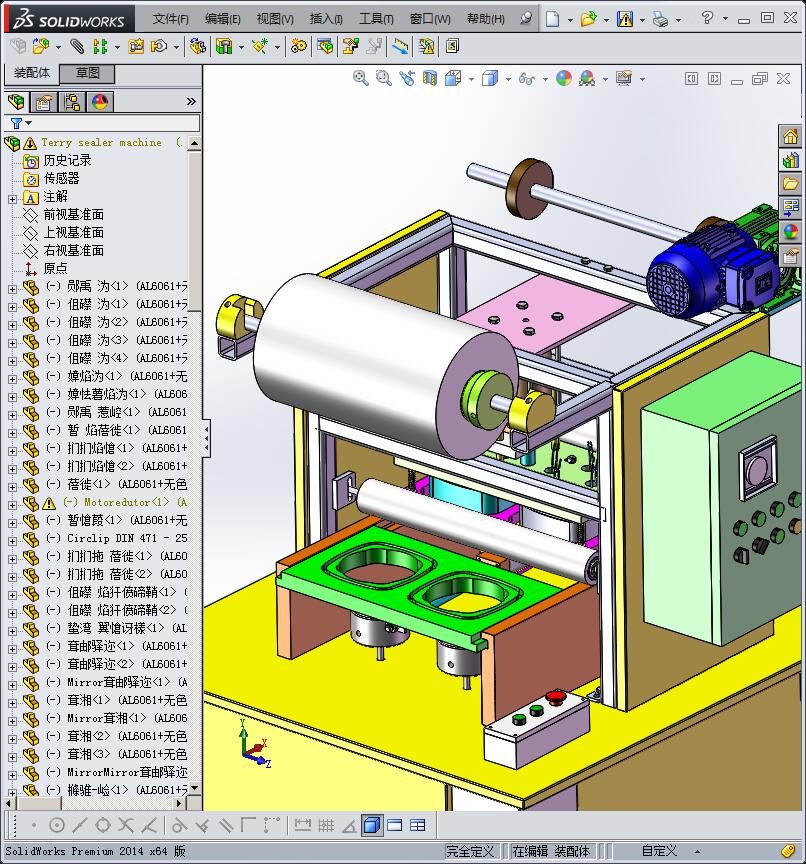Open the DisplayManager tab
This screenshot has width=806, height=864.
(x=100, y=102)
